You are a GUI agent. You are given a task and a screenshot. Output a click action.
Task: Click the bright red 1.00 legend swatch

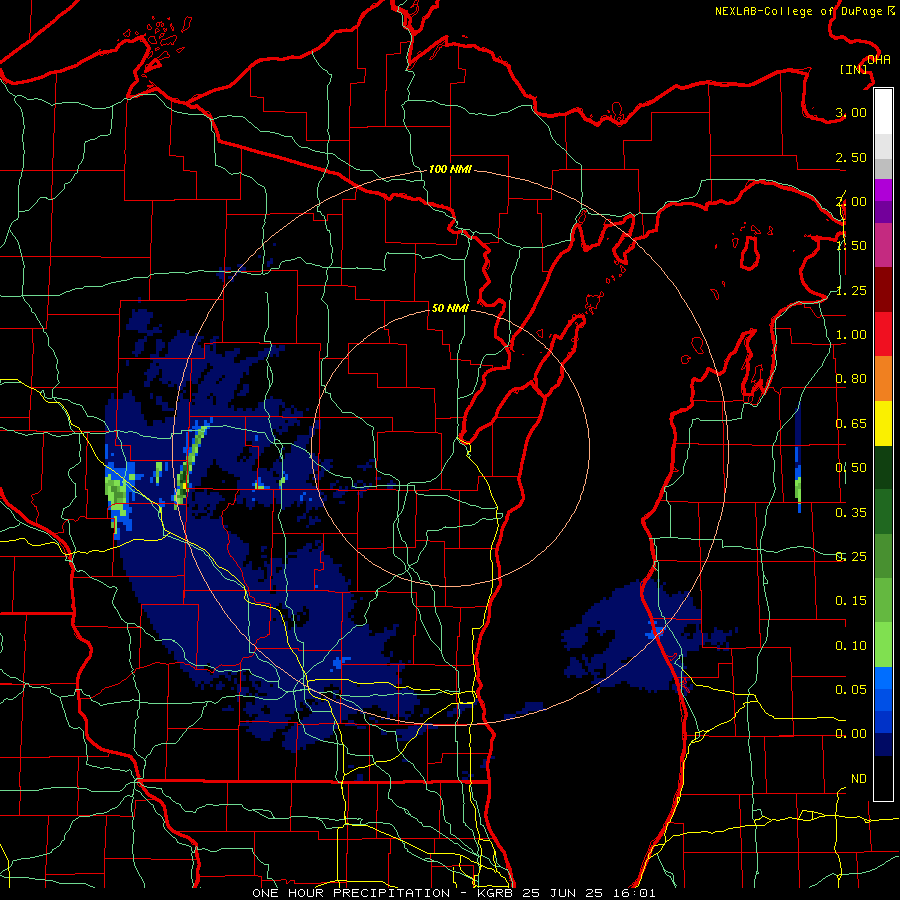[x=883, y=334]
